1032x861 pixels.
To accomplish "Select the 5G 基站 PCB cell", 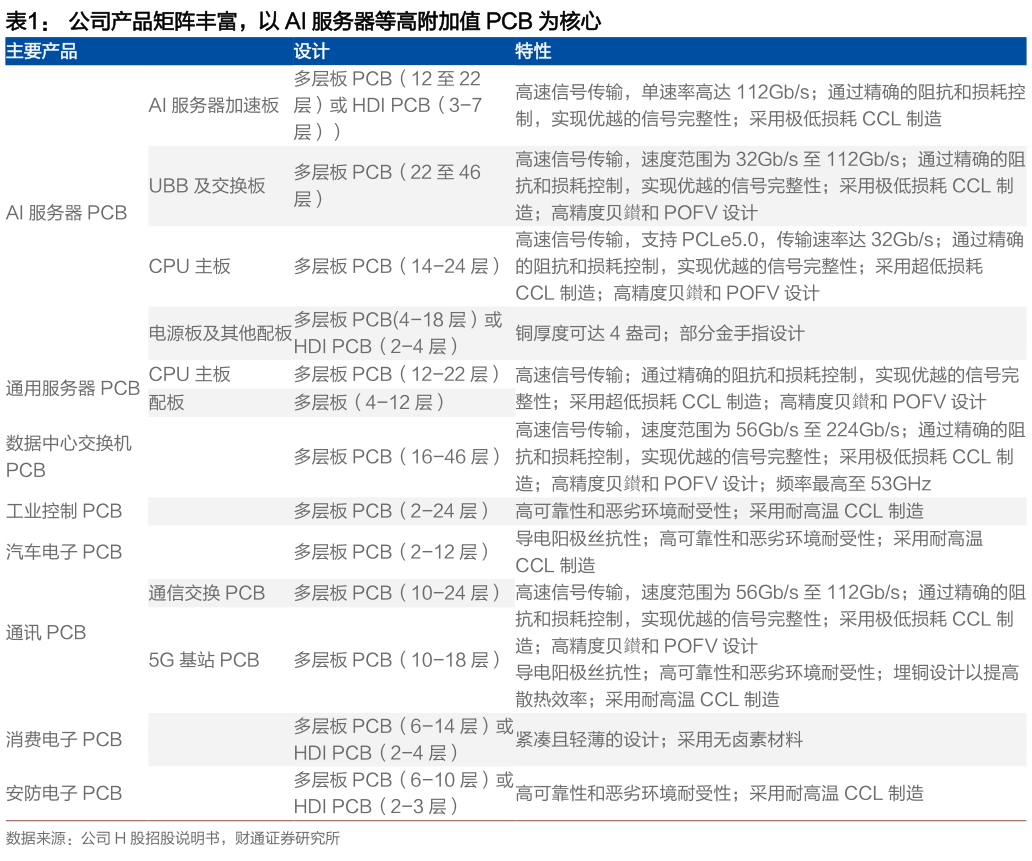I will 203,660.
